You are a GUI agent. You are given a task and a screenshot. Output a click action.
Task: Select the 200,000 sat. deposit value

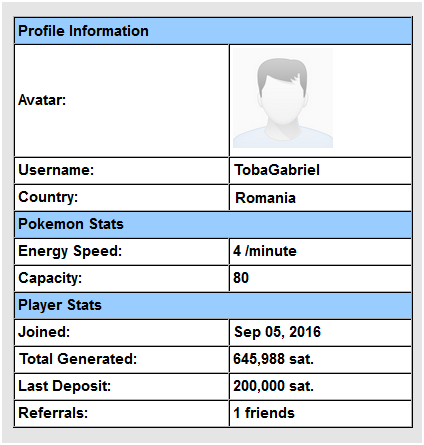click(x=273, y=386)
